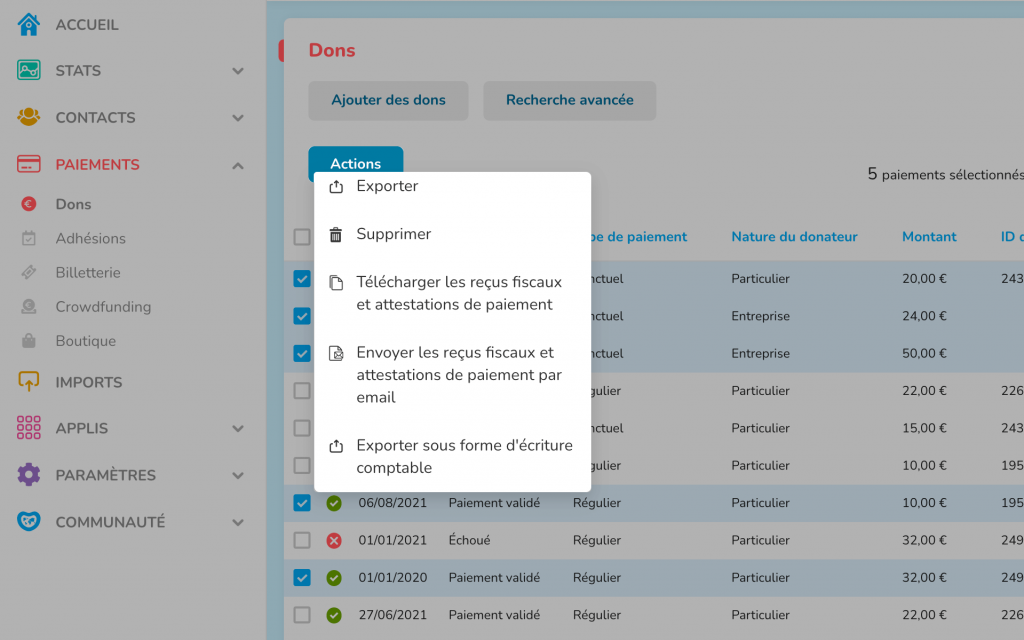Click the Paramètres gear icon
This screenshot has height=640, width=1024.
tap(29, 475)
